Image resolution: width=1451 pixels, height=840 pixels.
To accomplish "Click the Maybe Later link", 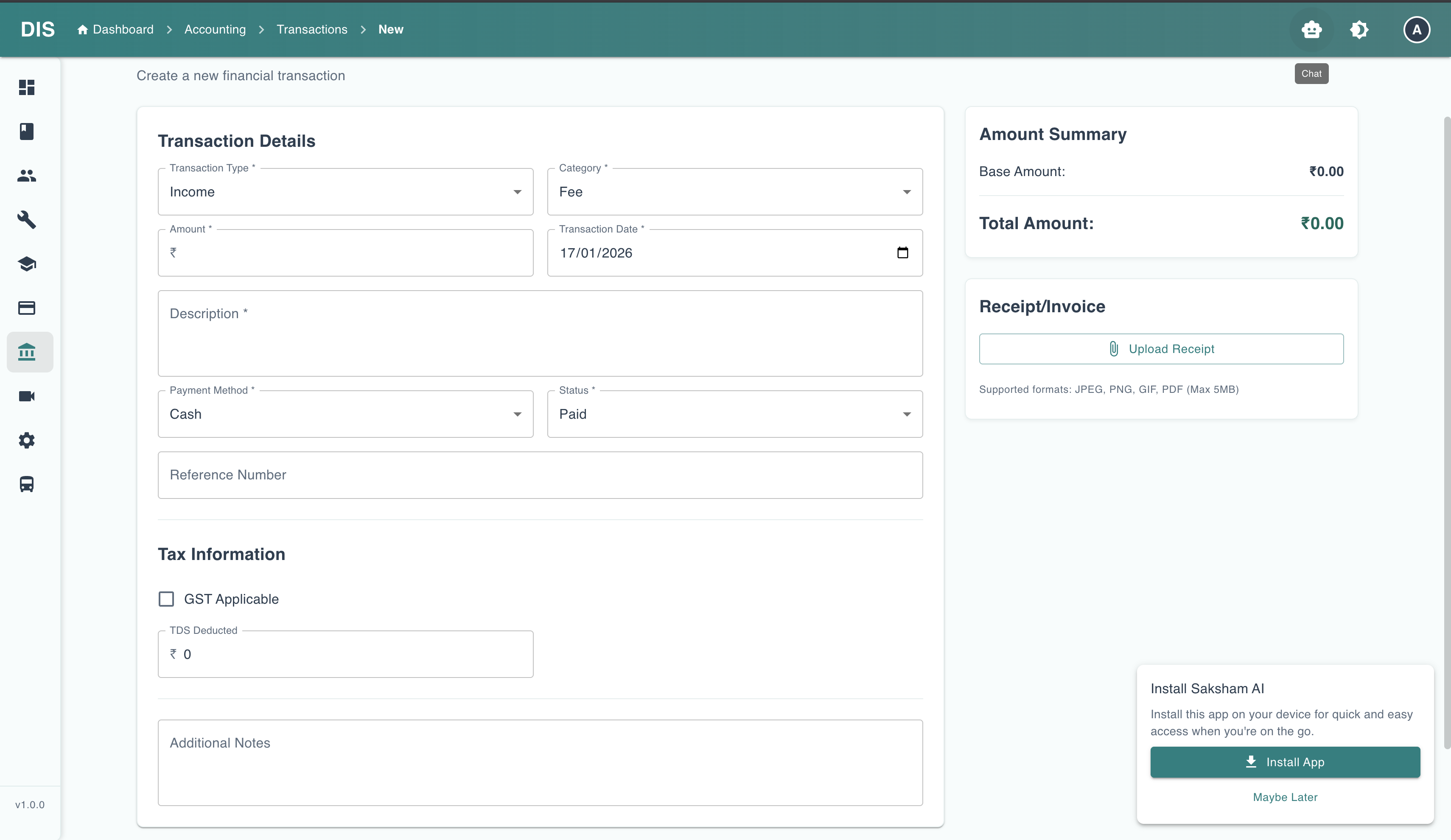I will tap(1285, 797).
